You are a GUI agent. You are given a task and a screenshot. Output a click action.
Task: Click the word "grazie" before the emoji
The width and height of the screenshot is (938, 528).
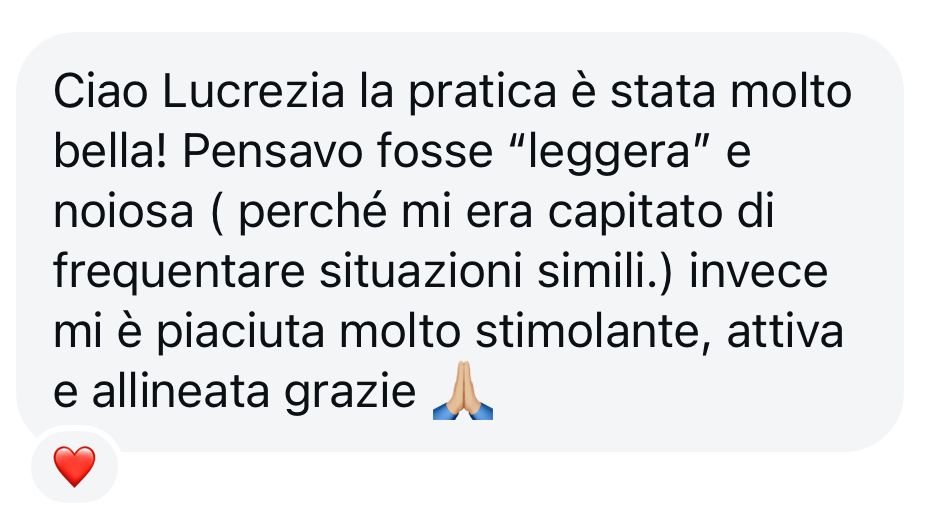tap(349, 393)
